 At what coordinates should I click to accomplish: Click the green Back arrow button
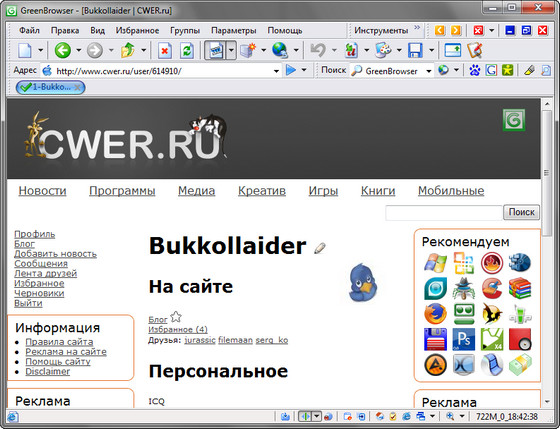[x=63, y=50]
